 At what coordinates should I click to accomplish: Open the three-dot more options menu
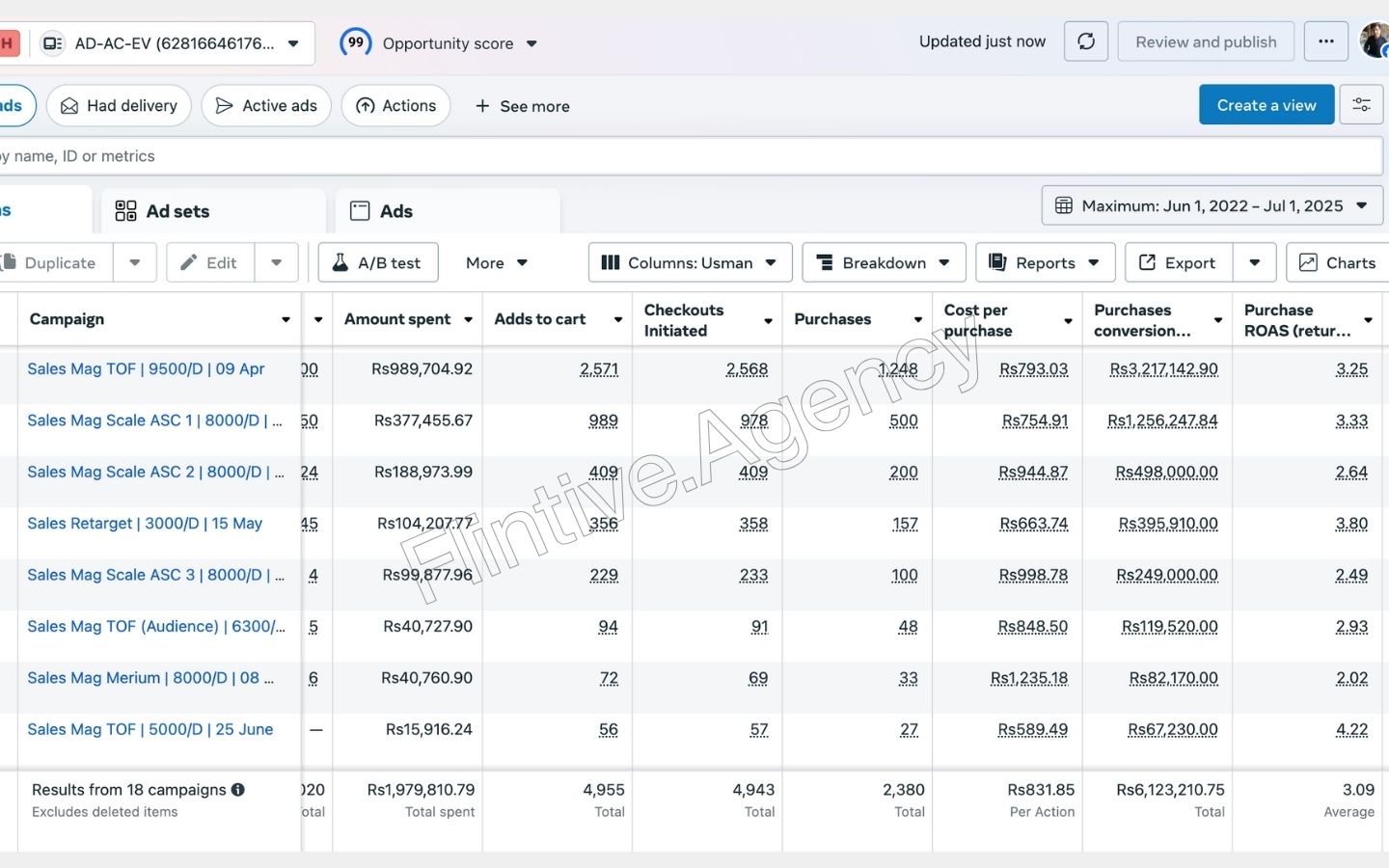click(x=1325, y=41)
